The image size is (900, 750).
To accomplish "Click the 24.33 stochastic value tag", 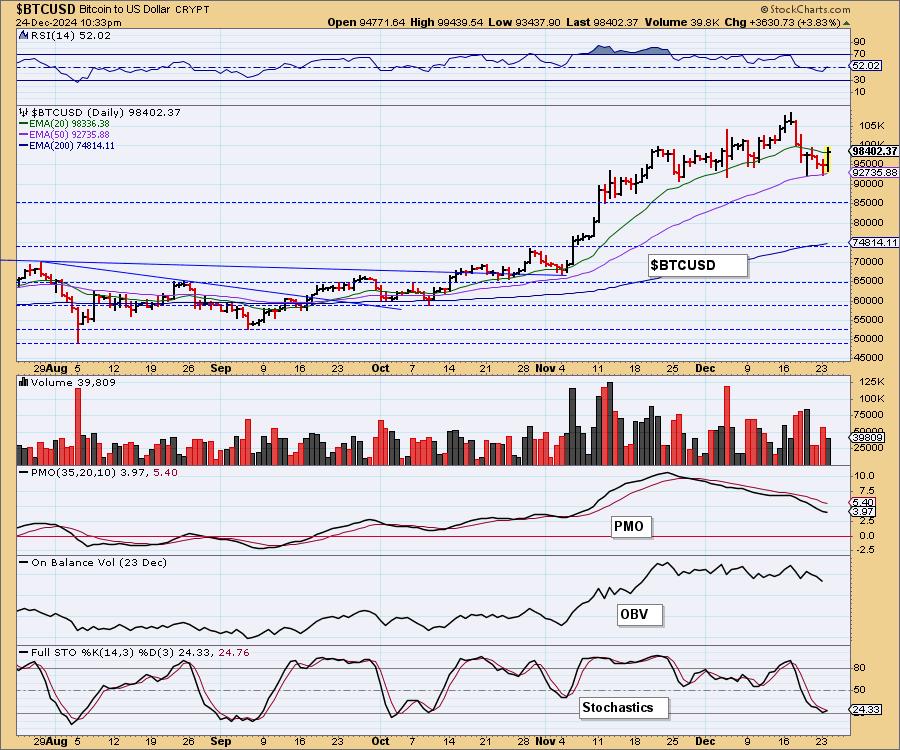I will tap(866, 710).
